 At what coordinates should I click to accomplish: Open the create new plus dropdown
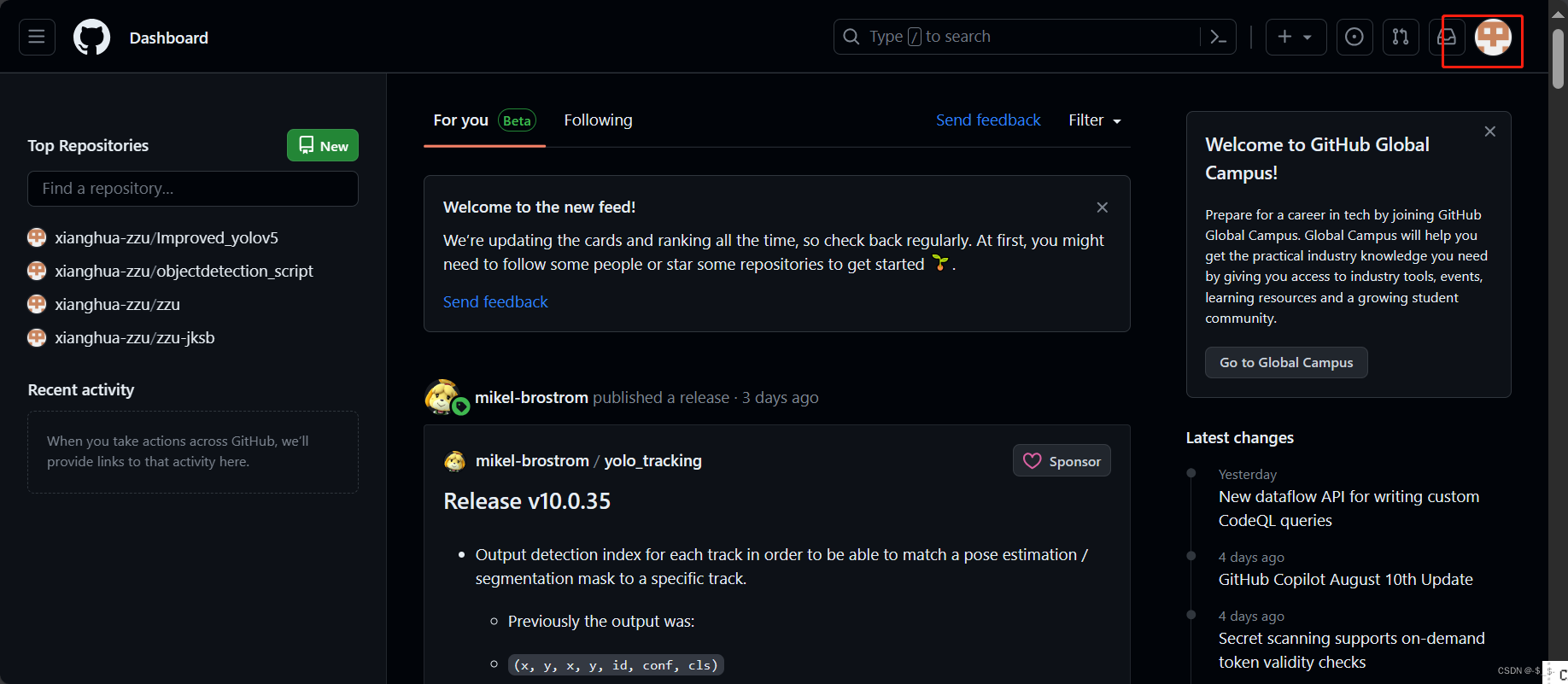(x=1296, y=37)
